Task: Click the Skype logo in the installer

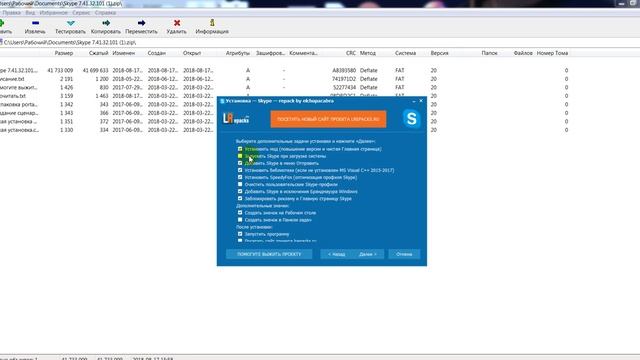Action: pos(411,119)
